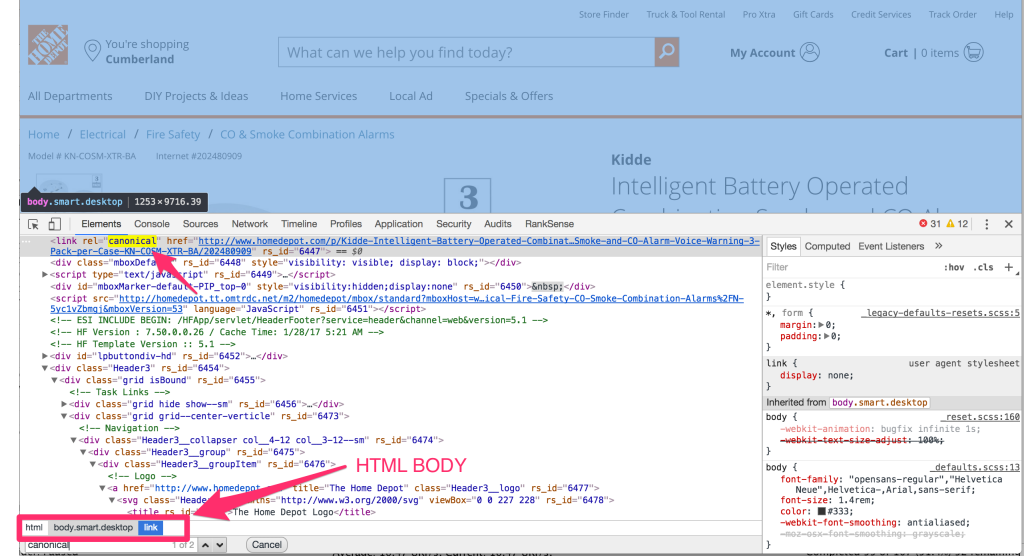
Task: Switch to the Computed pane tab
Action: click(827, 246)
